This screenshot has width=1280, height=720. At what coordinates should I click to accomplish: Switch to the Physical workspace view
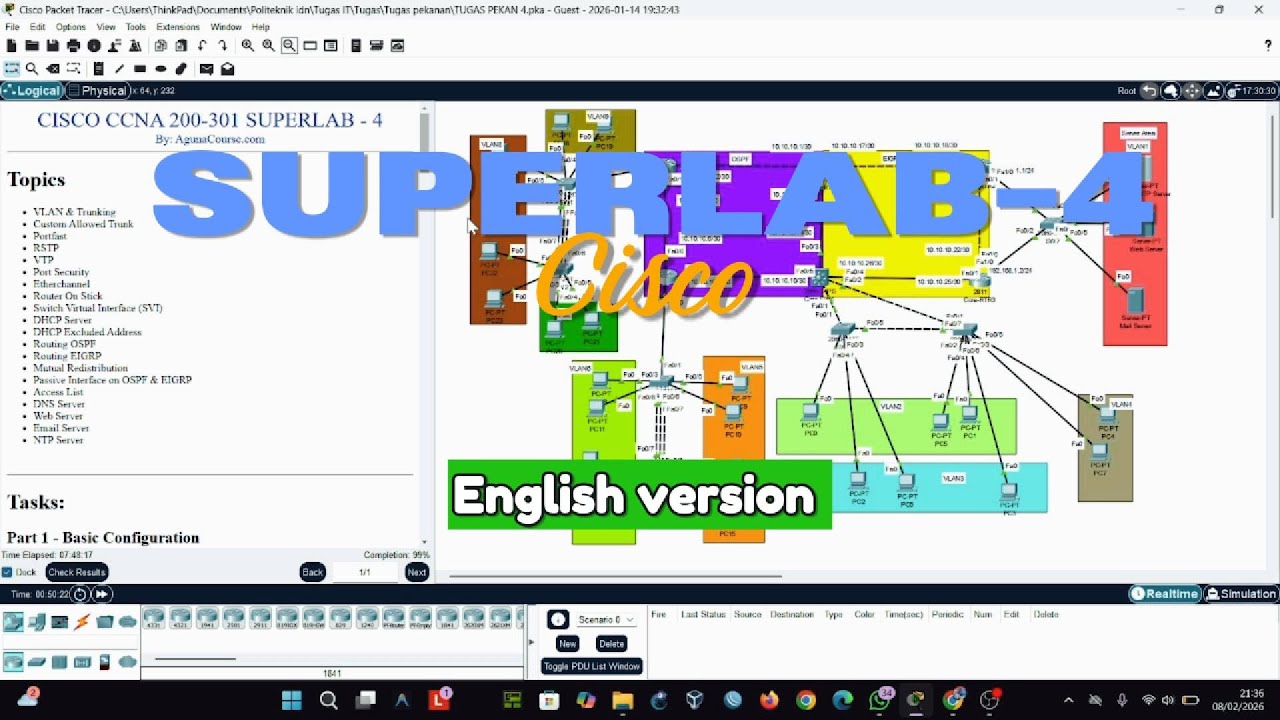(97, 91)
